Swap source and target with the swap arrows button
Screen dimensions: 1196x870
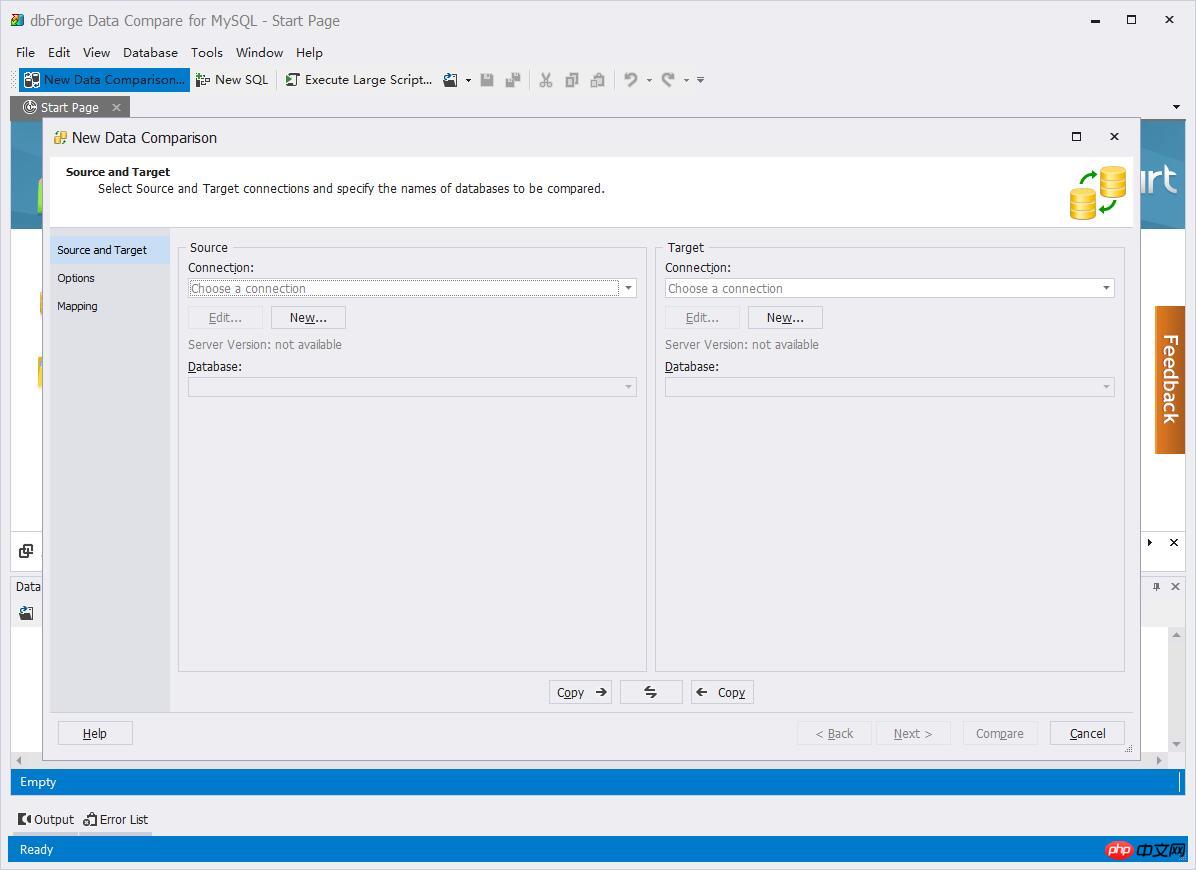[651, 692]
